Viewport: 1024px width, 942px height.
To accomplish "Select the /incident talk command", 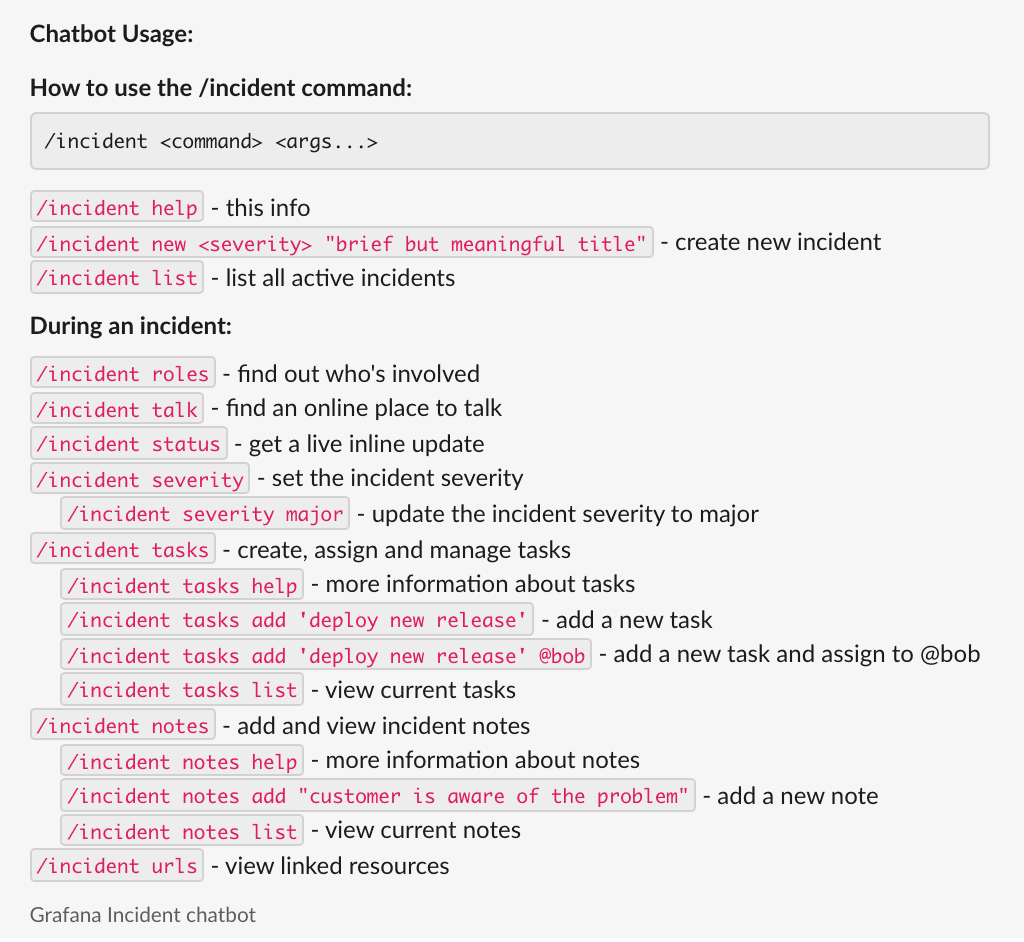I will [117, 409].
